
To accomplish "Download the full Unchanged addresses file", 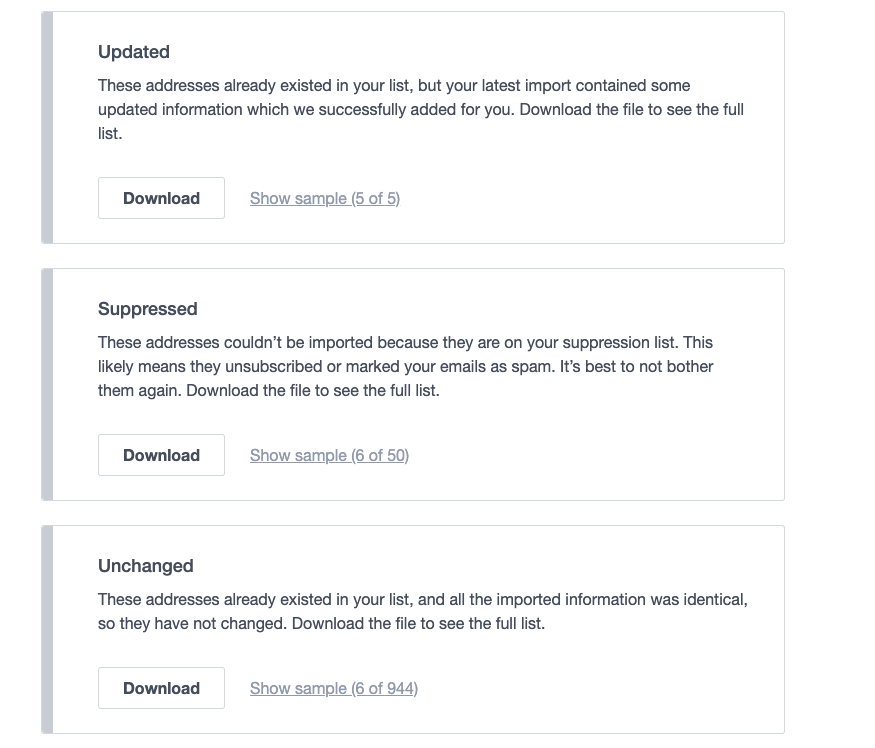I will click(x=161, y=688).
